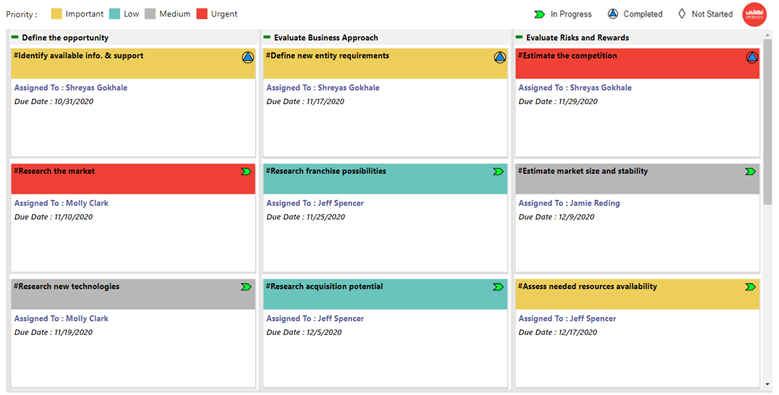Viewport: 779px width, 395px height.
Task: Click the Important yellow priority swatch
Action: [x=56, y=14]
